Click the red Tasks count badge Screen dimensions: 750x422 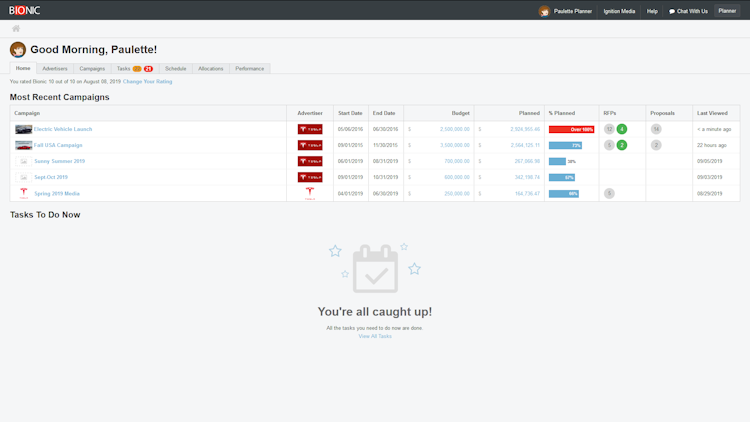(x=148, y=69)
